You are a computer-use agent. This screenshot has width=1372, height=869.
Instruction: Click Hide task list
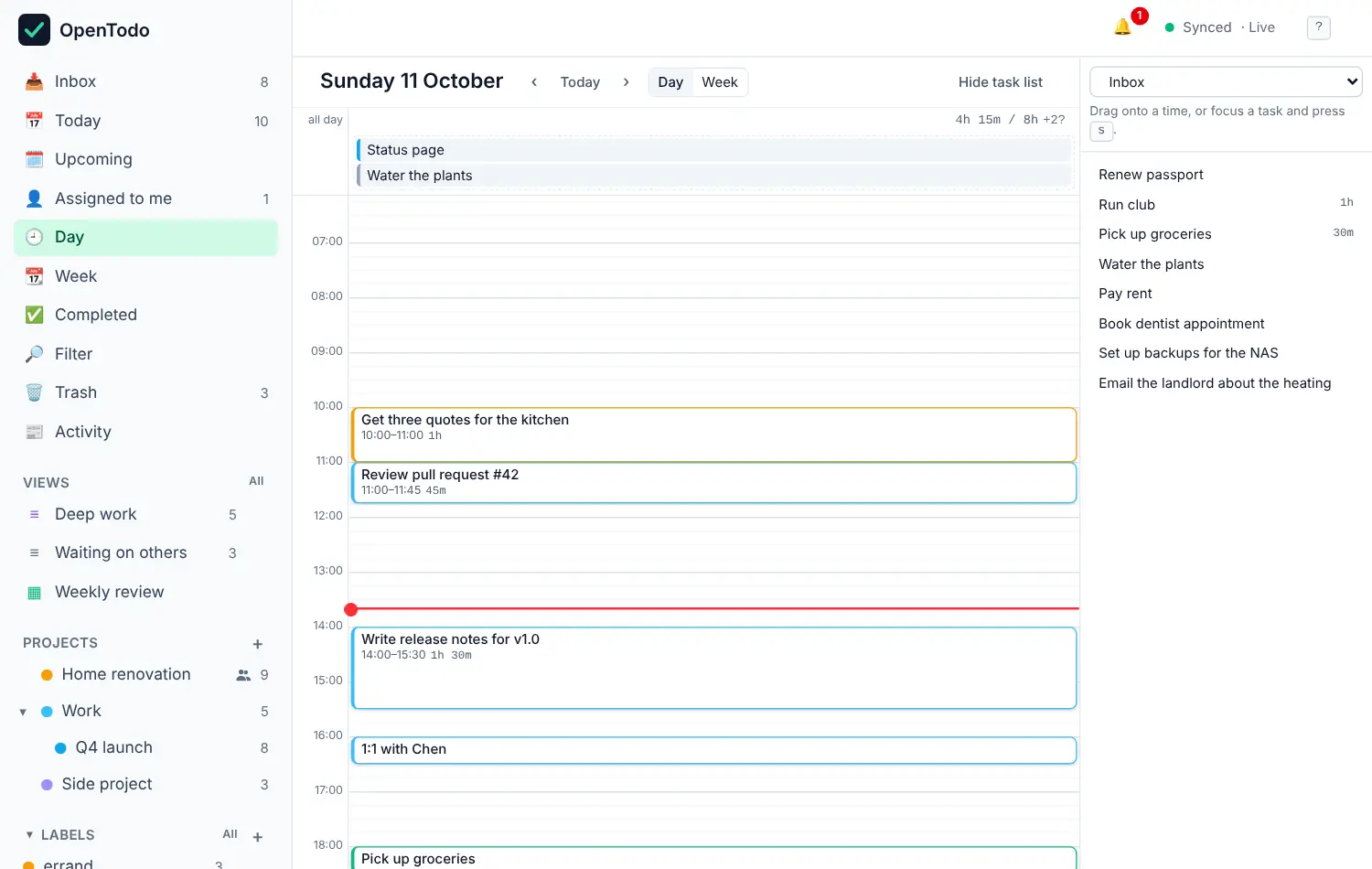(x=1001, y=82)
